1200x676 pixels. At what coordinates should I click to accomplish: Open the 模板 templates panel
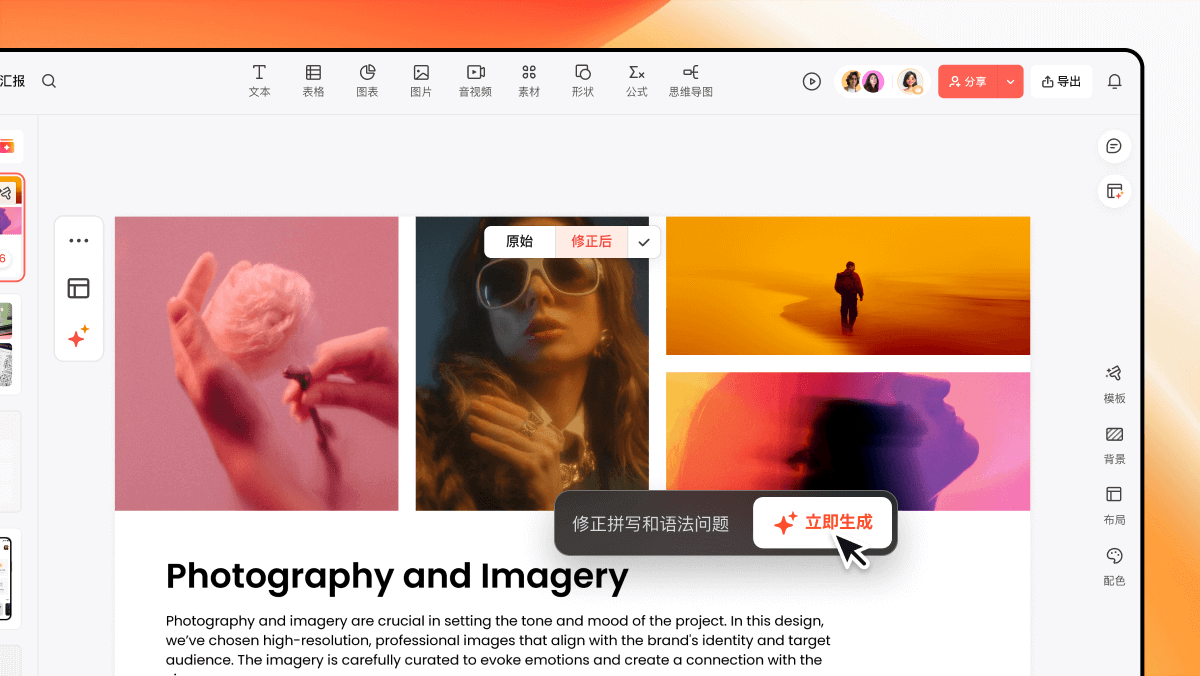pos(1114,383)
